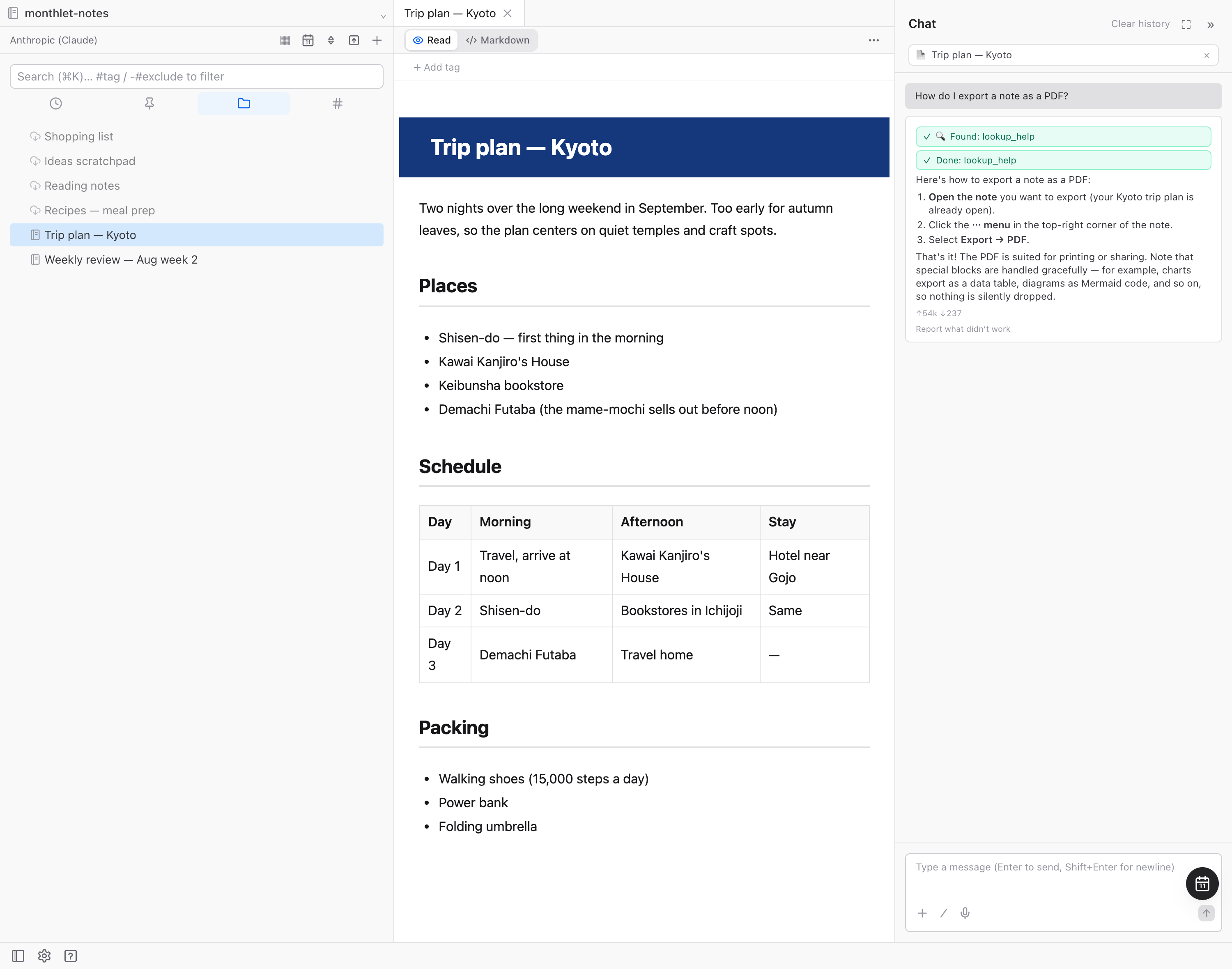Expand the Done: lookup_help tool result
This screenshot has height=969, width=1232.
[1063, 161]
